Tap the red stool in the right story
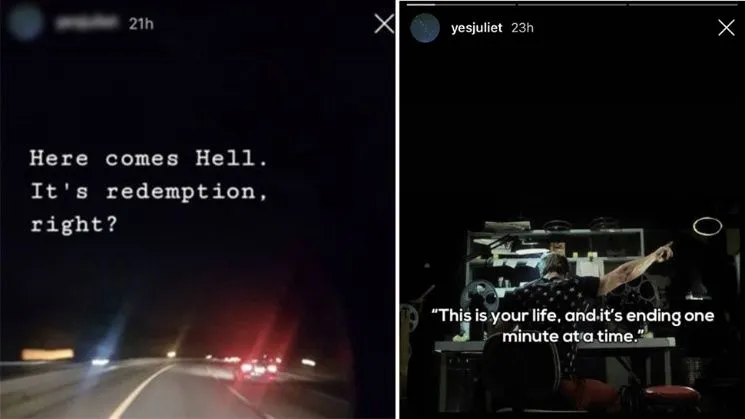The width and height of the screenshot is (745, 419). click(671, 394)
